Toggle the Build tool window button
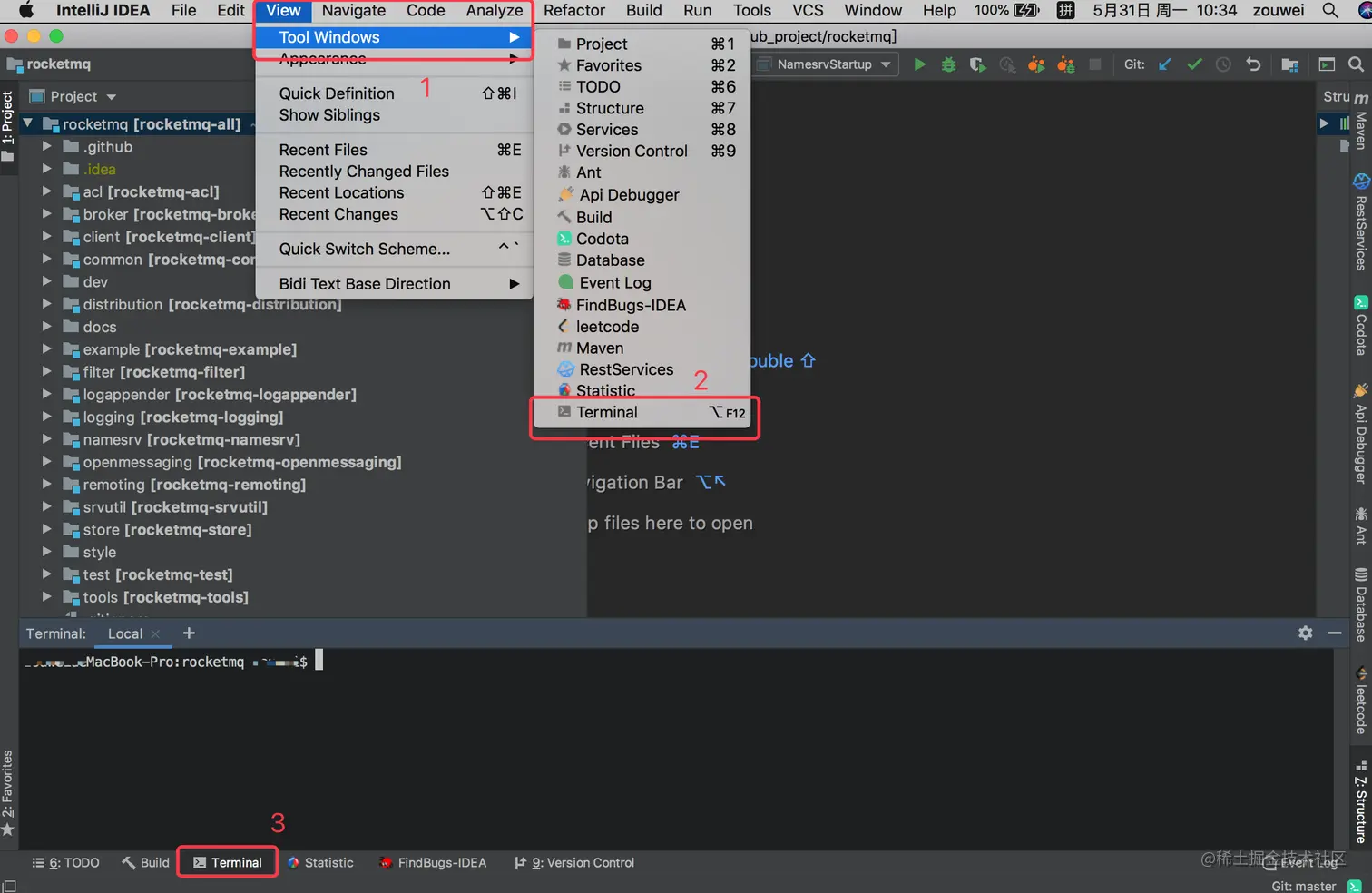 pos(145,863)
